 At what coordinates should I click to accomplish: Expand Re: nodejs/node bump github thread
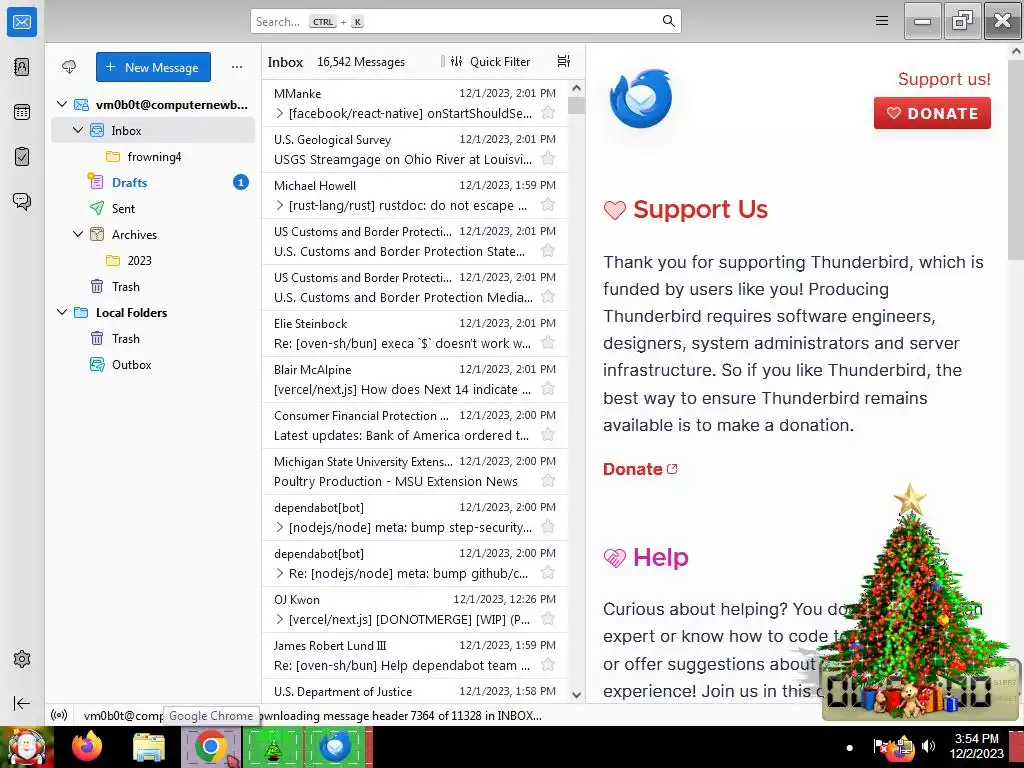click(280, 573)
